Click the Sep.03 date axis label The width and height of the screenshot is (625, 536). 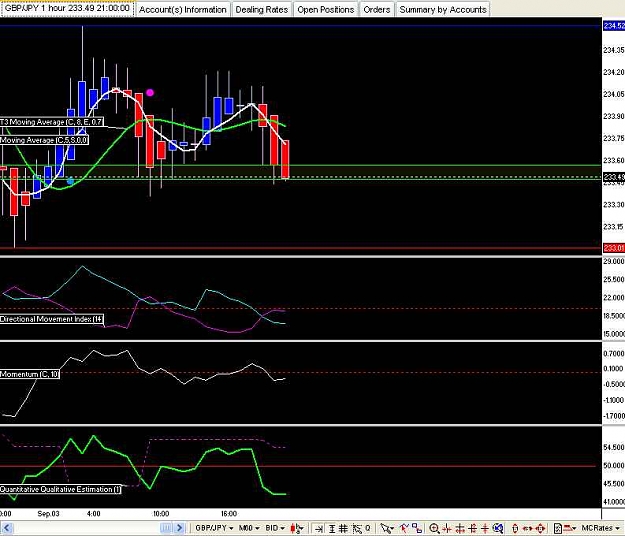48,514
